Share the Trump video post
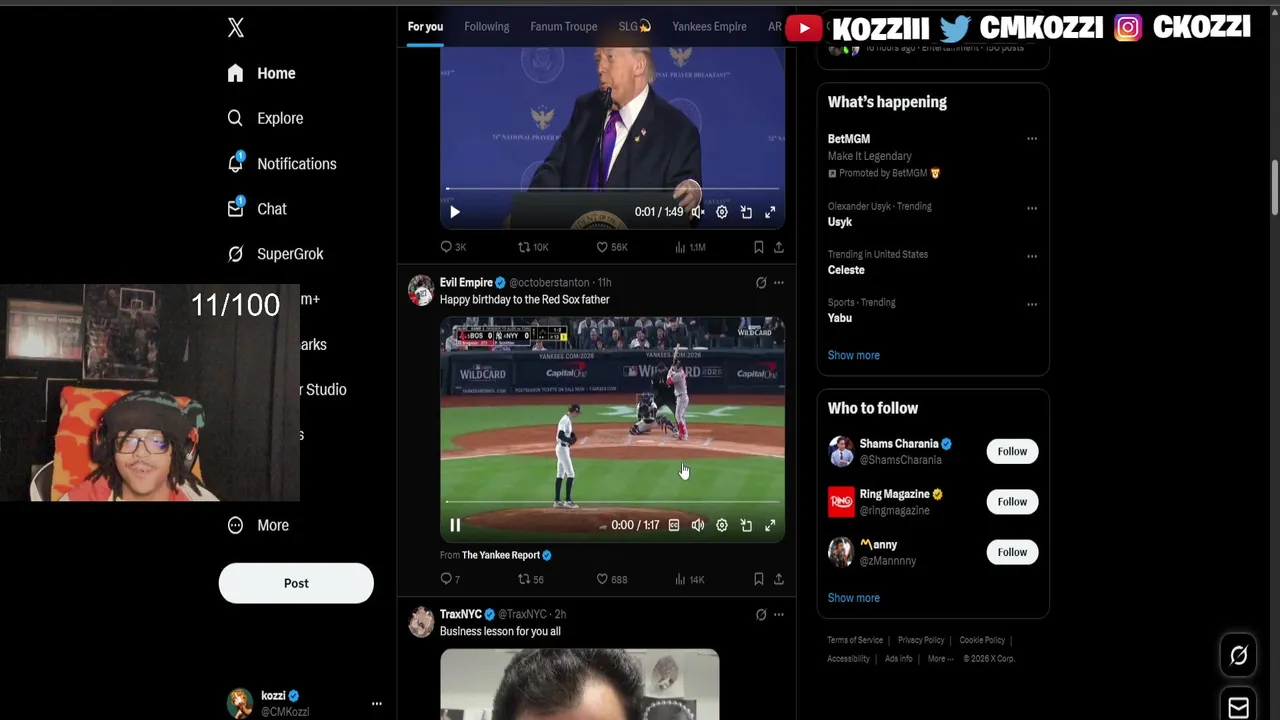Image resolution: width=1280 pixels, height=720 pixels. coord(778,247)
